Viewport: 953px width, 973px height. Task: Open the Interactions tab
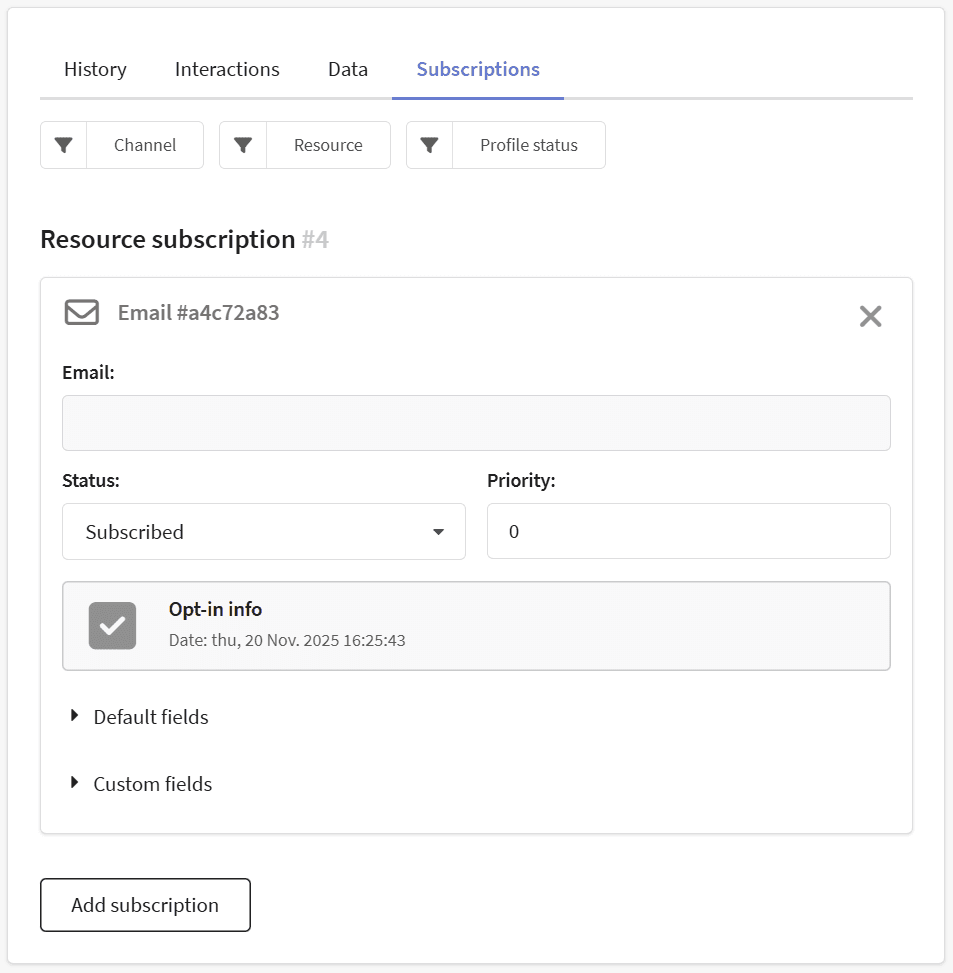coord(226,69)
